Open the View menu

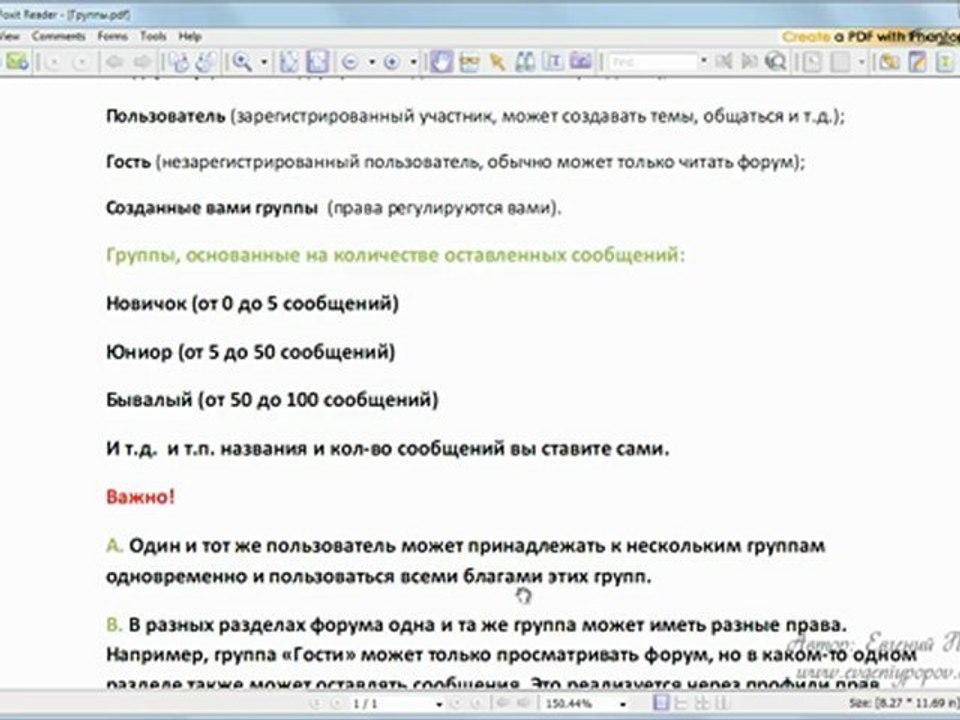coord(9,36)
